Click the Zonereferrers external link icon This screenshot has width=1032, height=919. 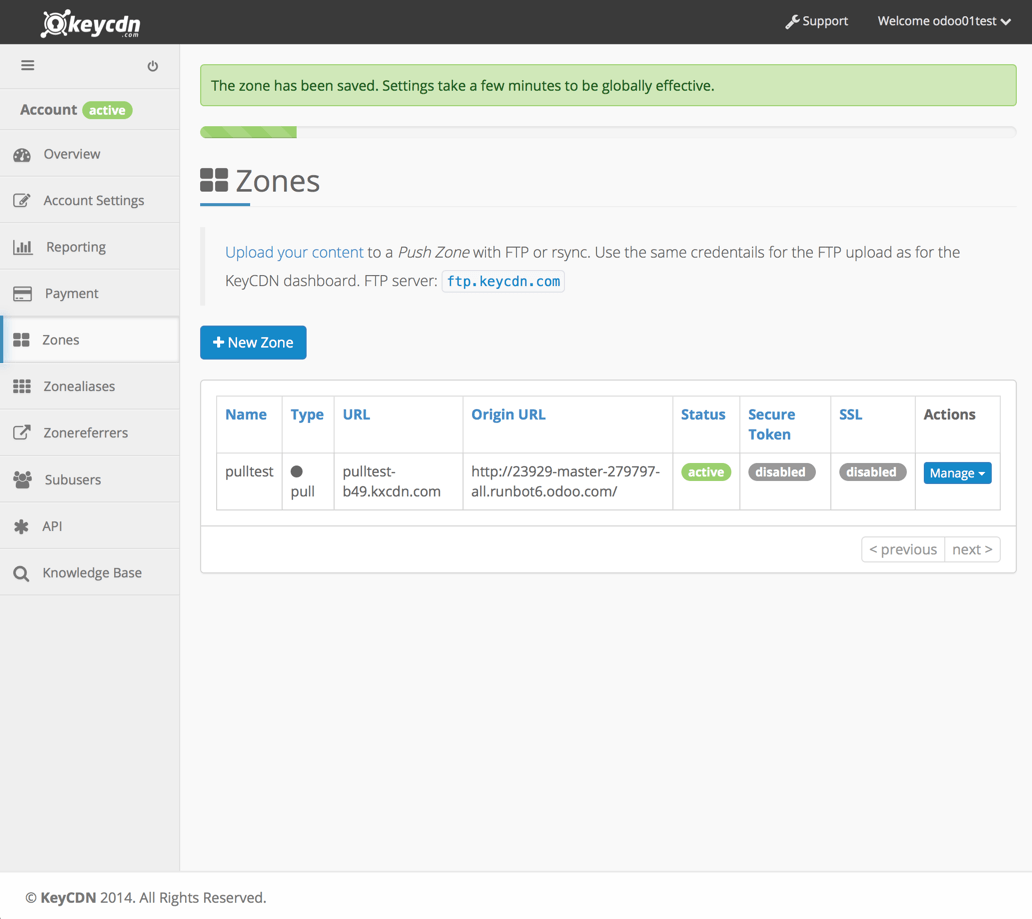(x=22, y=433)
